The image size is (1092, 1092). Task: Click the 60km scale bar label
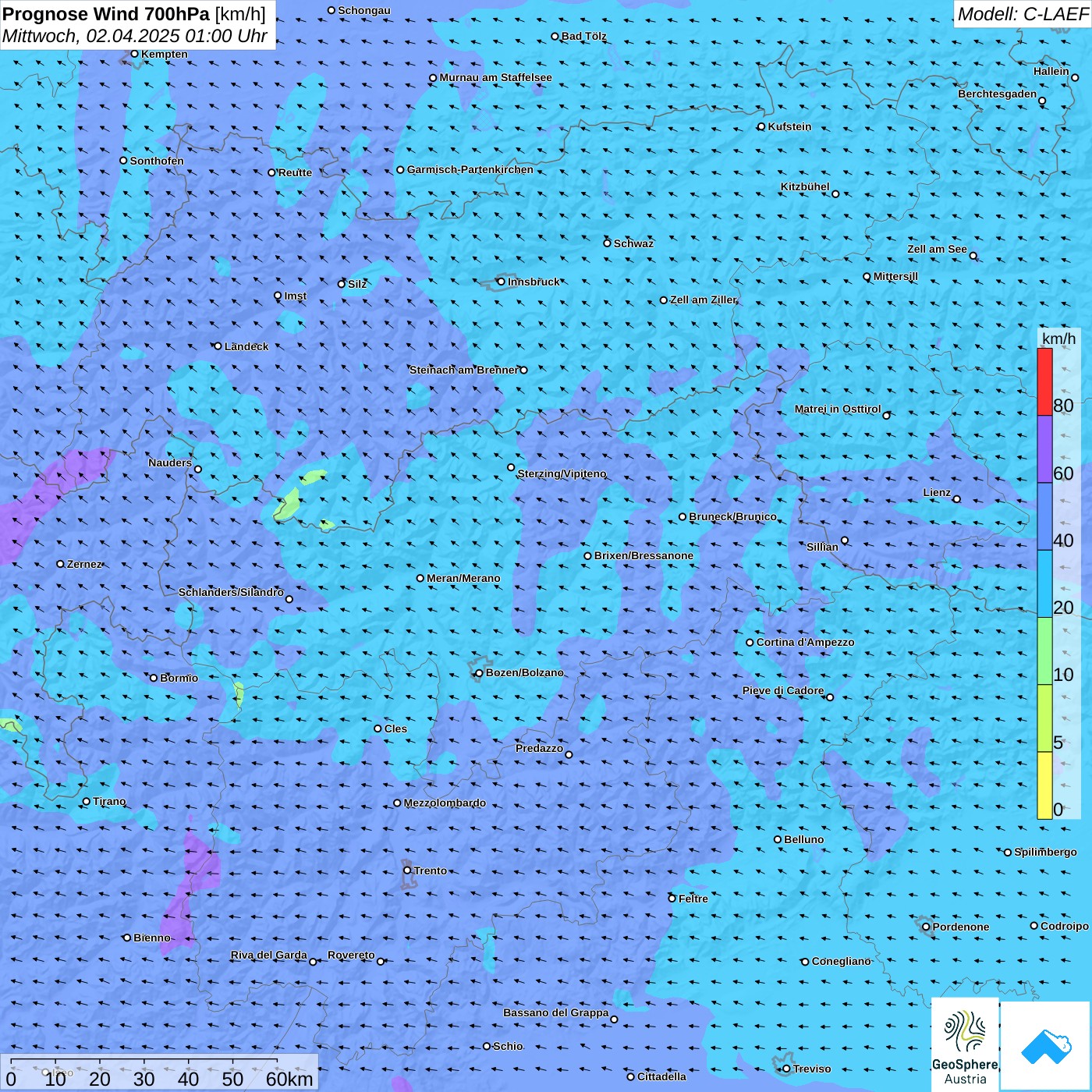pyautogui.click(x=289, y=1079)
